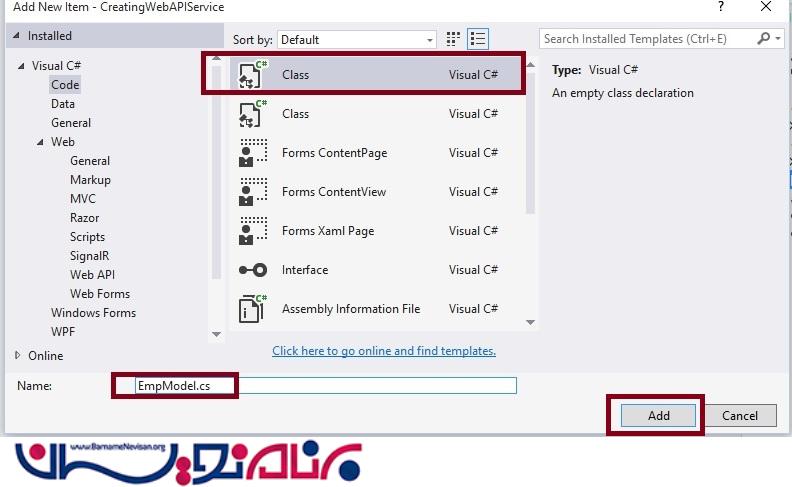792x487 pixels.
Task: Select the MVC category
Action: tap(83, 199)
